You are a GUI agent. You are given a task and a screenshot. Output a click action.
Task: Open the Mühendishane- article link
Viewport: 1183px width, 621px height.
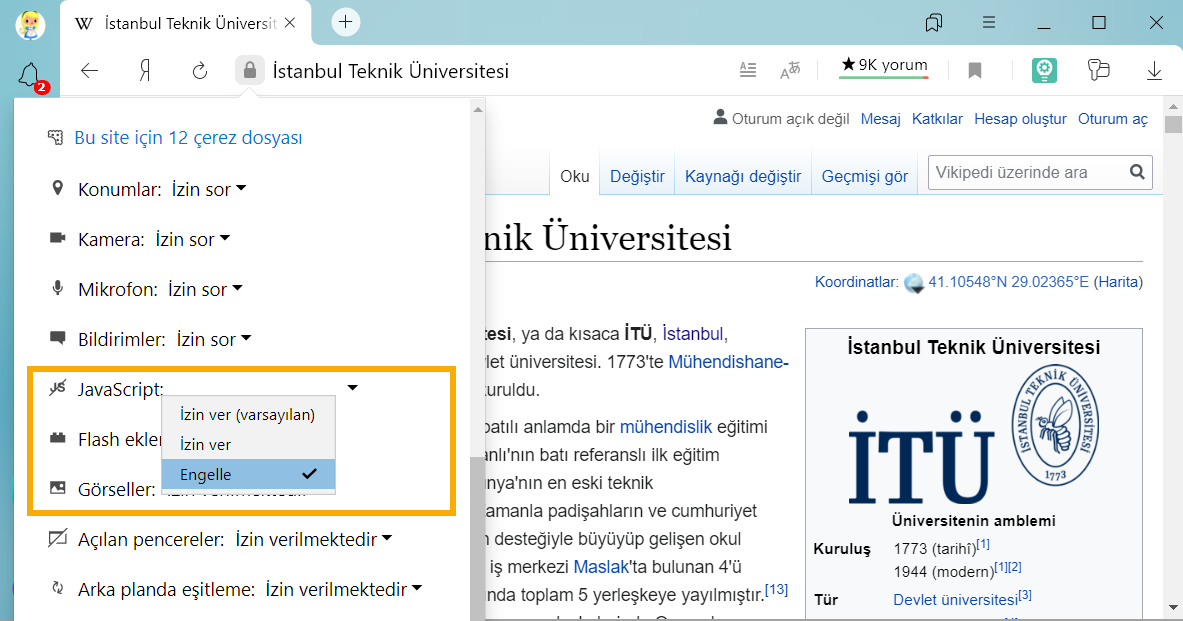click(x=728, y=362)
